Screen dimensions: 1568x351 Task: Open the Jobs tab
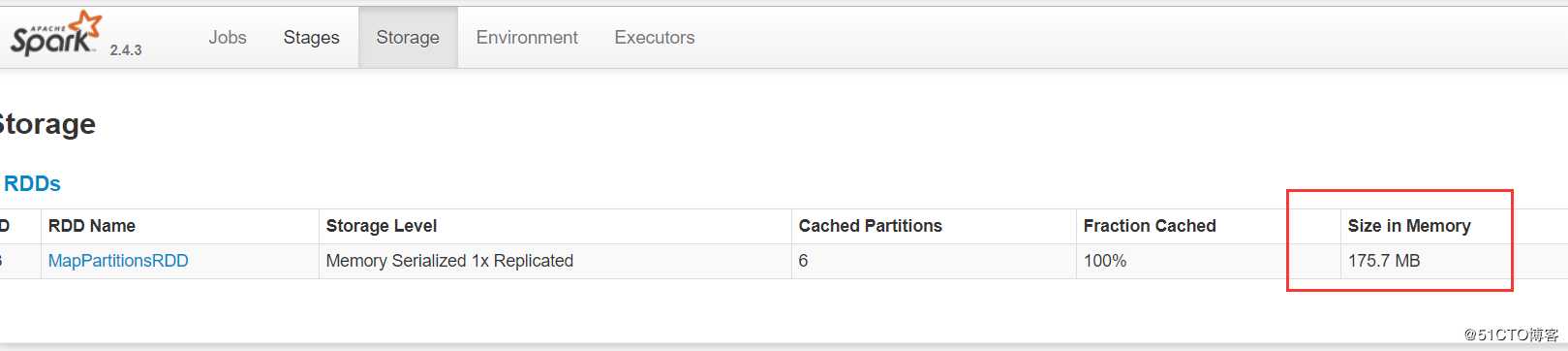tap(228, 38)
